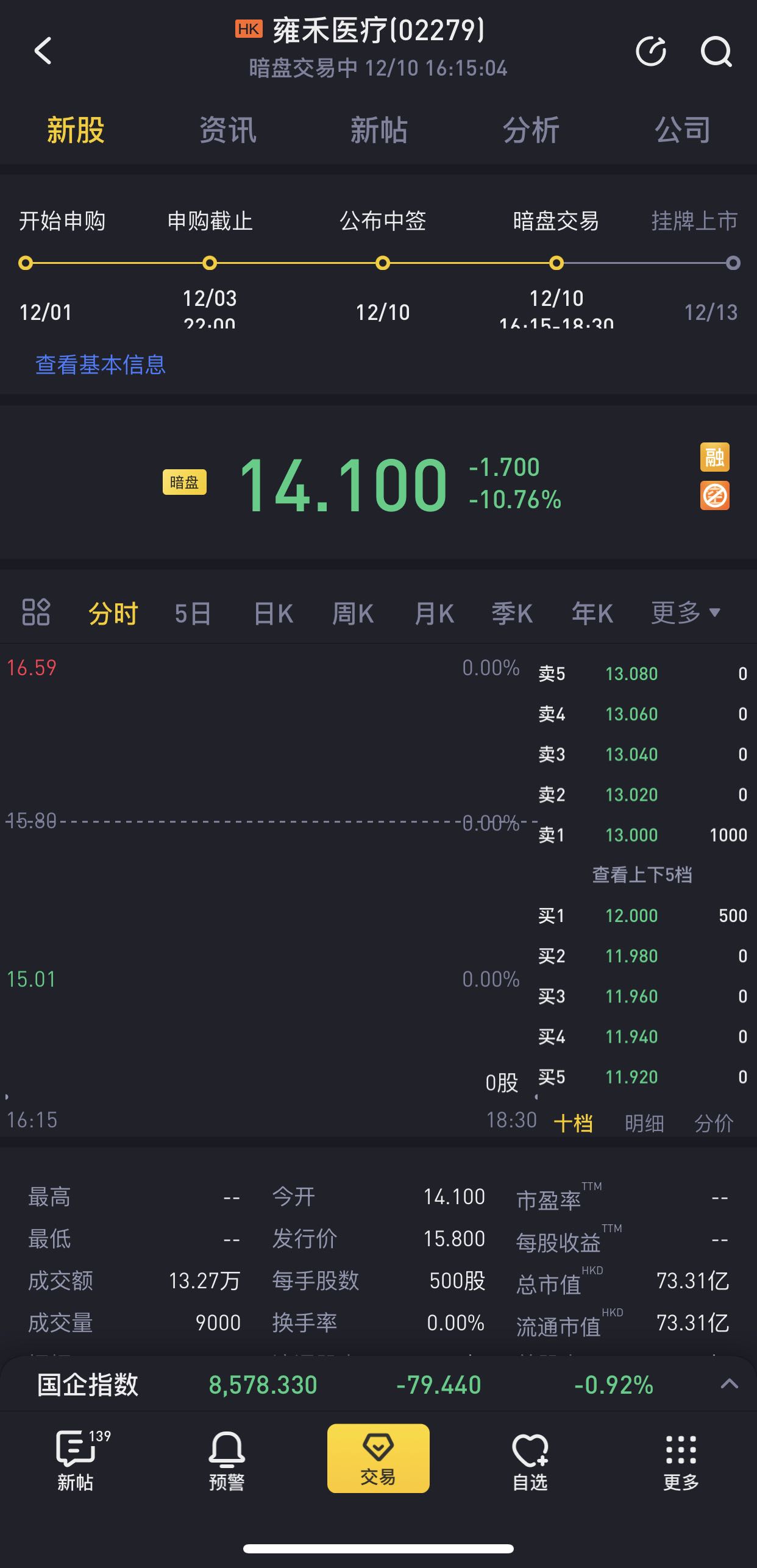Select ask row 卖3 at 13.040
The height and width of the screenshot is (1568, 757).
[642, 754]
